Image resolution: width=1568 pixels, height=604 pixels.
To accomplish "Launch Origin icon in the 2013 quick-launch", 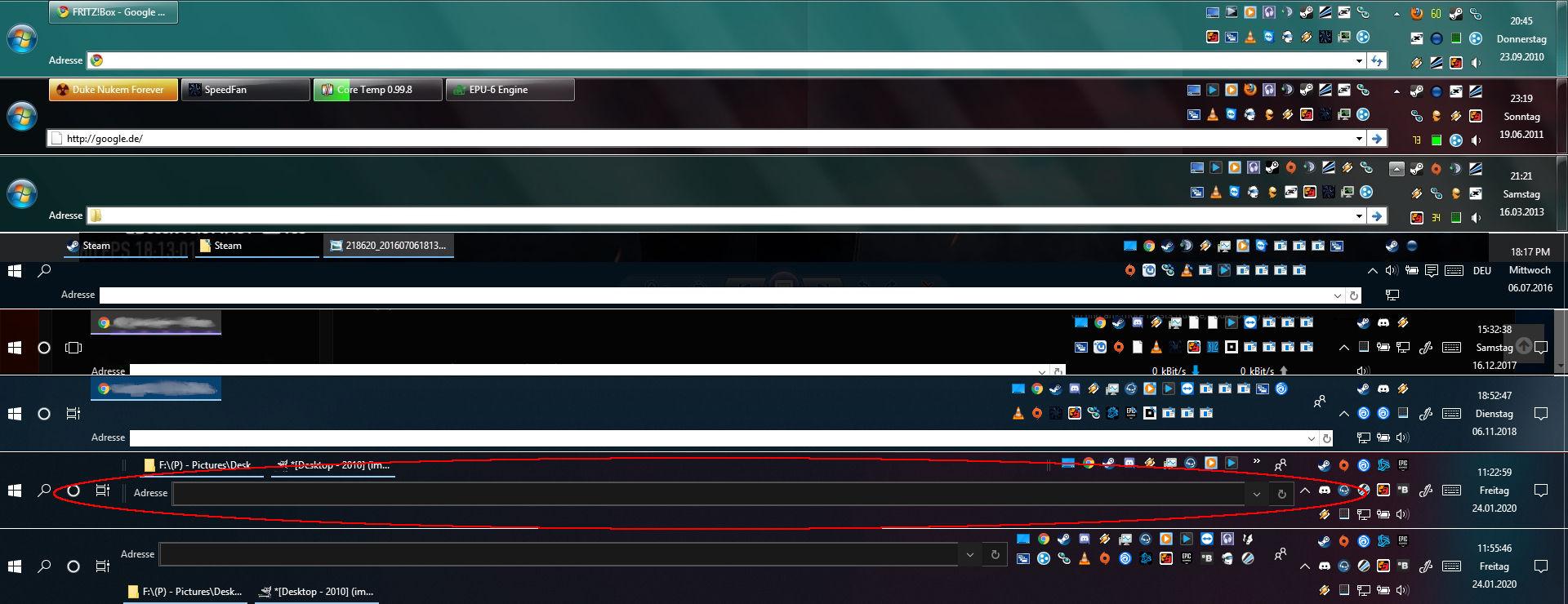I will point(1291,167).
